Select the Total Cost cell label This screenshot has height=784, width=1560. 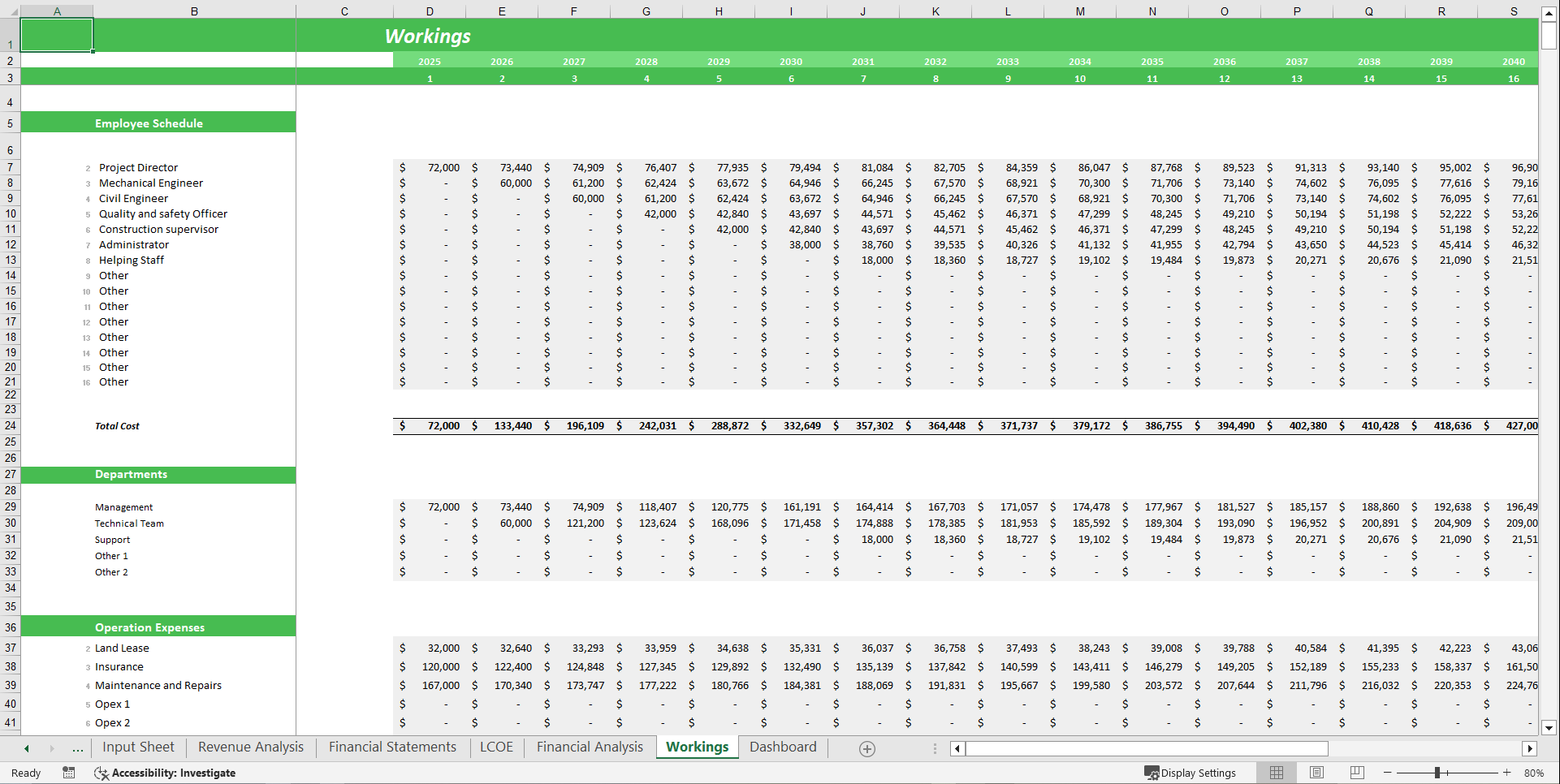click(x=117, y=425)
